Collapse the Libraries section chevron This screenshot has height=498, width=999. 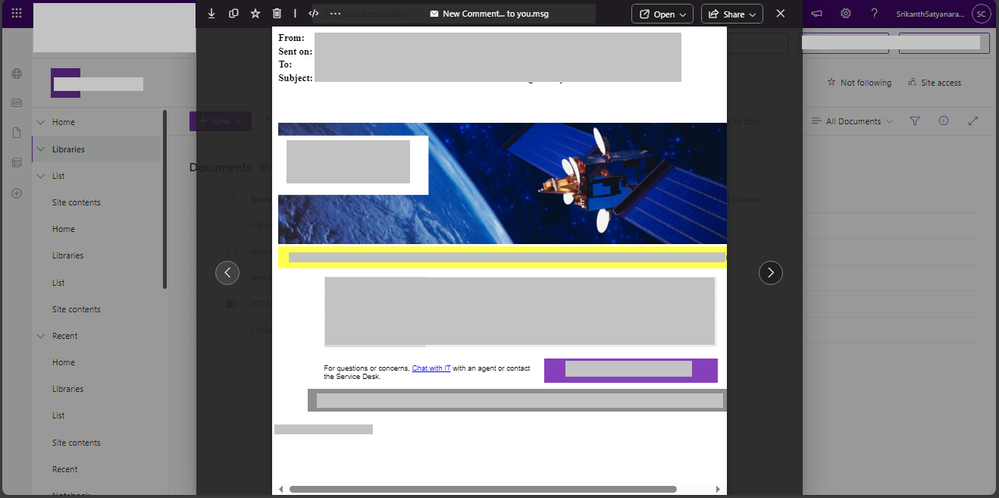[41, 149]
